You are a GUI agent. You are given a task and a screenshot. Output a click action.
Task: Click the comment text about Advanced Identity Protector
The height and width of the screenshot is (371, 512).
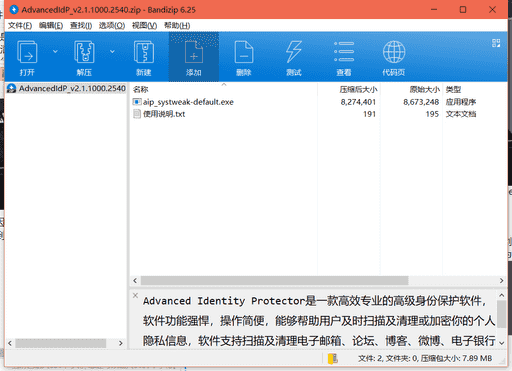point(319,321)
